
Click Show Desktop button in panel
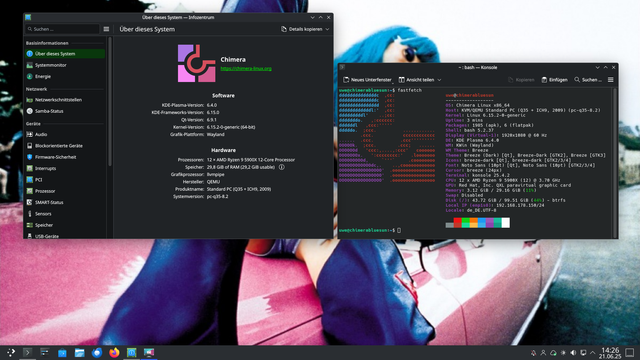pyautogui.click(x=630, y=353)
